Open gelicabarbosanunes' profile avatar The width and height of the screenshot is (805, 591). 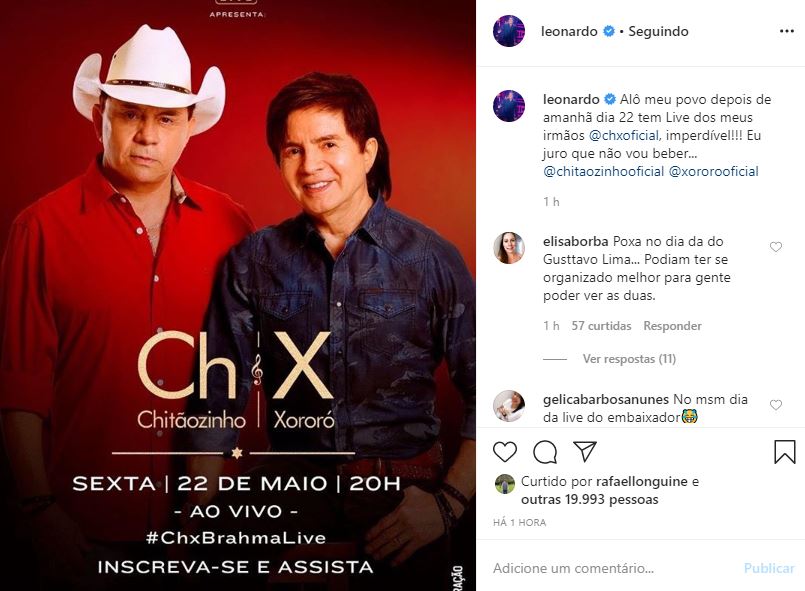coord(509,406)
